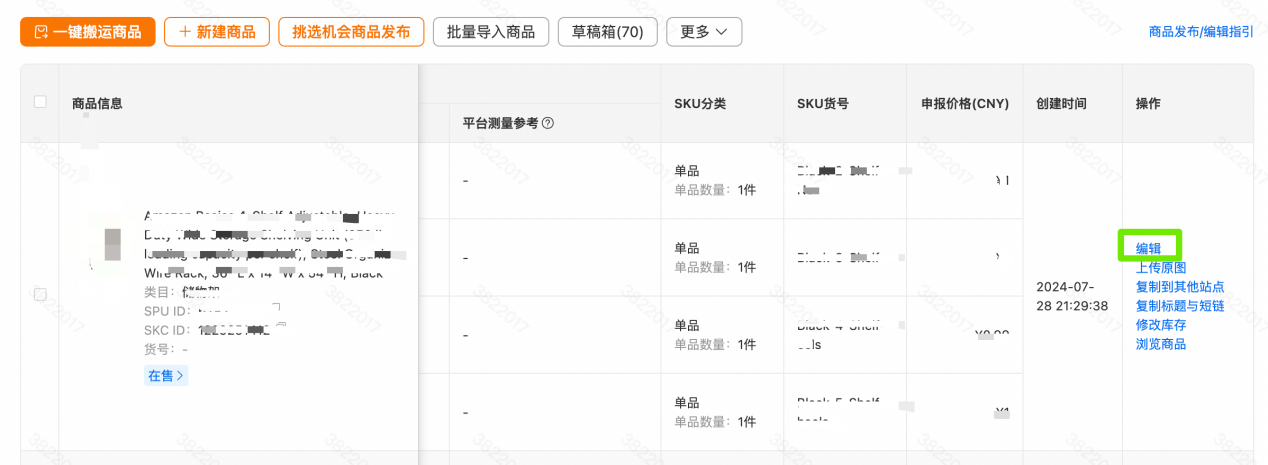Click the + 新建商品 button
1268x465 pixels.
click(x=217, y=32)
